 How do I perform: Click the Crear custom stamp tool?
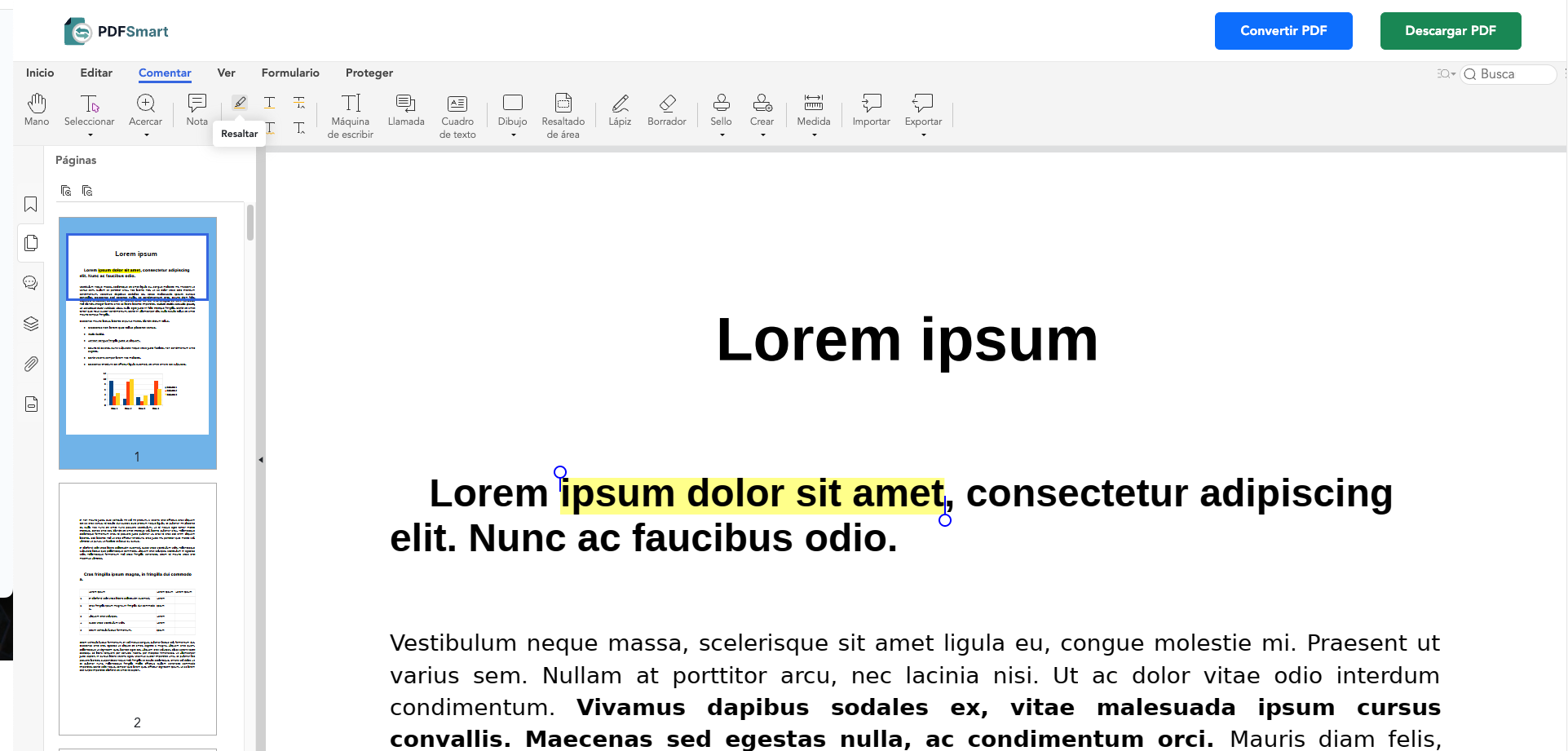762,110
